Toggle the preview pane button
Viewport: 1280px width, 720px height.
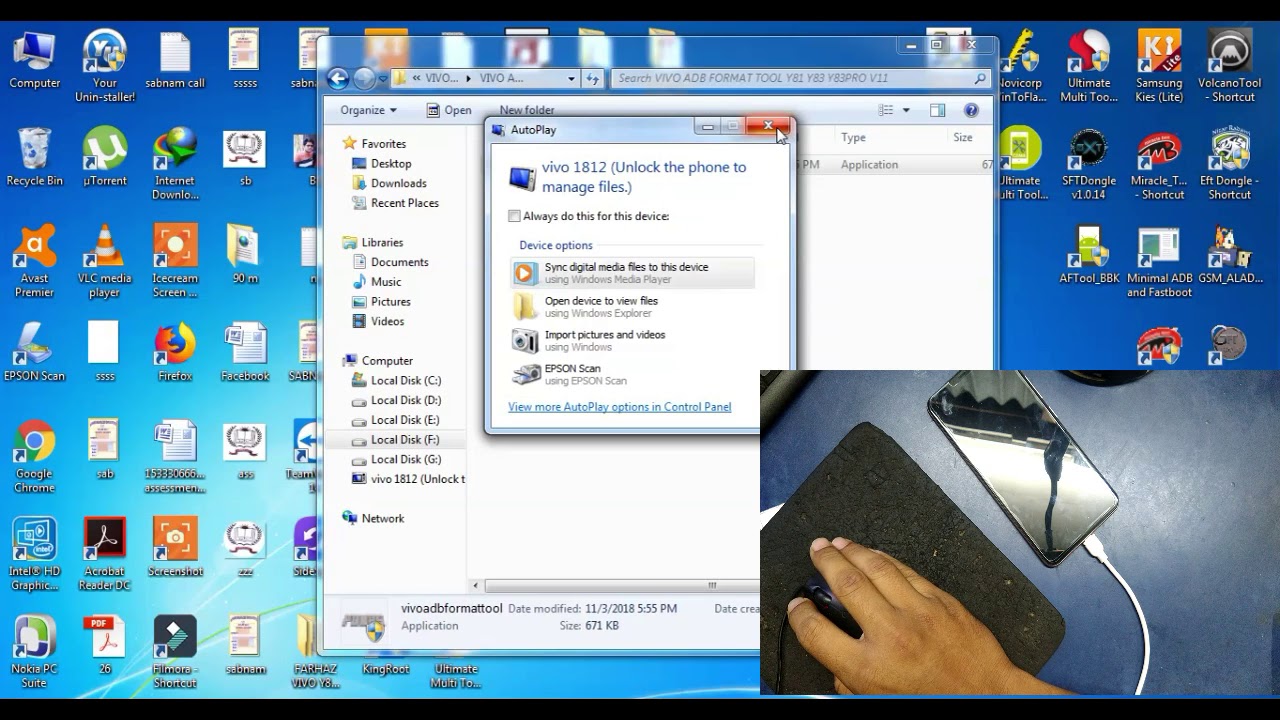[937, 110]
